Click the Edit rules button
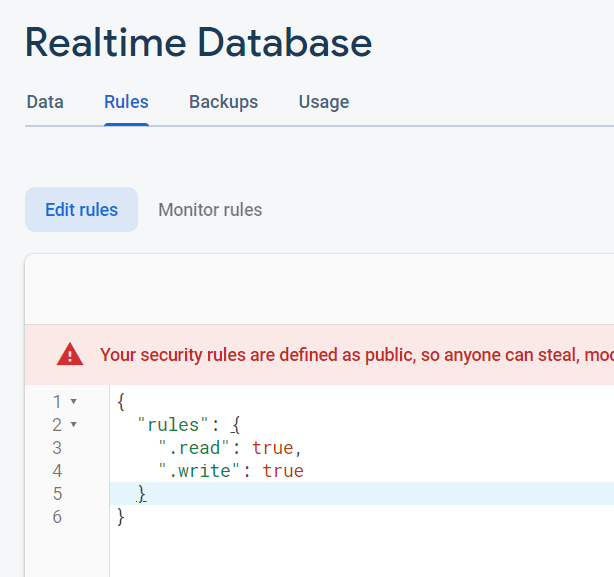The height and width of the screenshot is (577, 614). point(81,210)
